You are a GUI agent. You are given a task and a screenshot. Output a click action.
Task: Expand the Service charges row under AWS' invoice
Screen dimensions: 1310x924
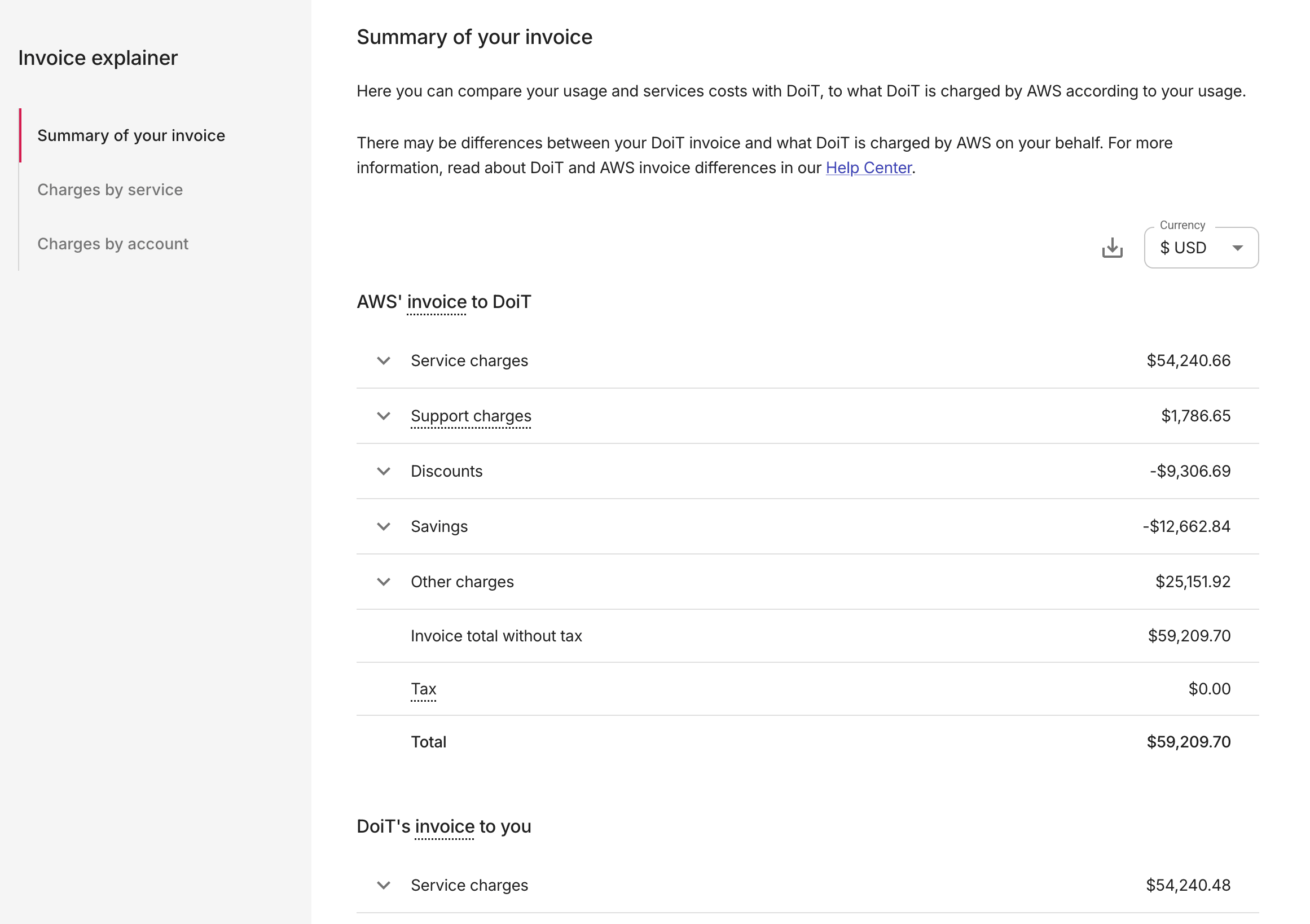384,360
